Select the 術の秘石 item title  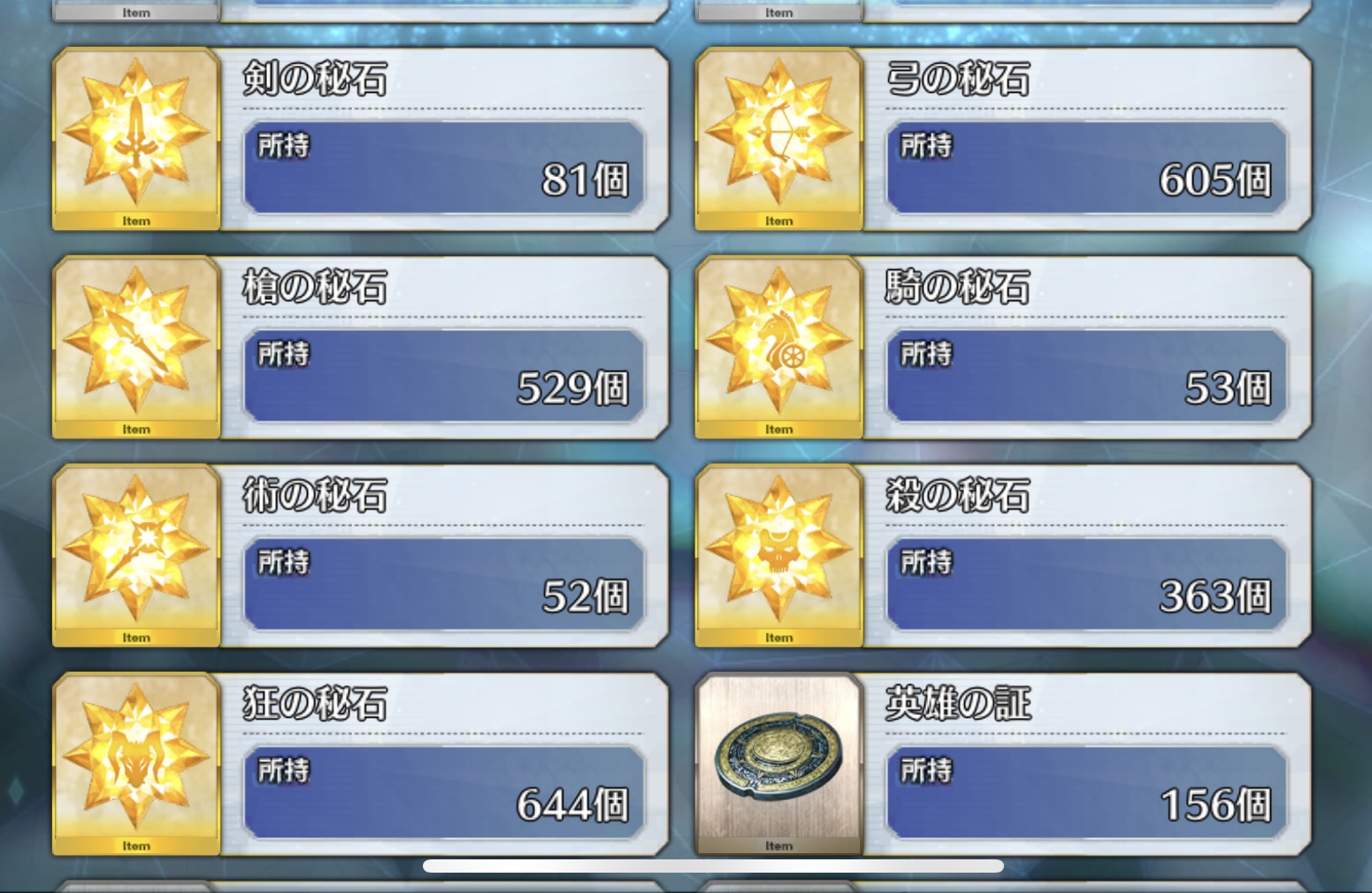[315, 496]
